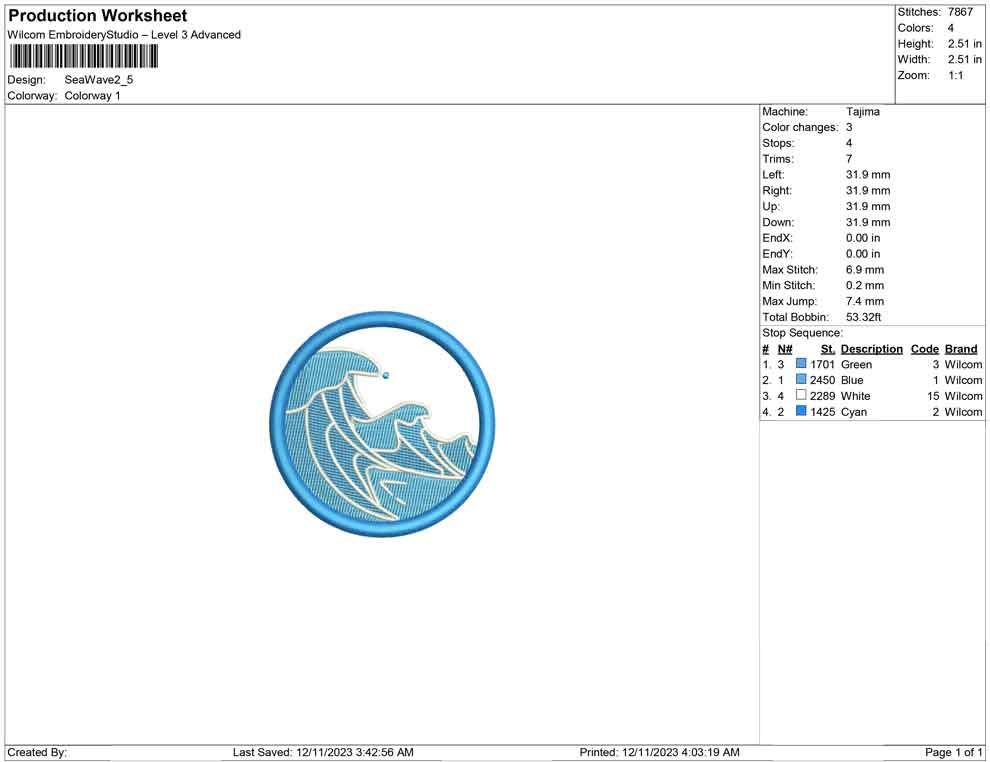This screenshot has height=762, width=990.
Task: Click the Green 1701 thread color swatch
Action: coord(801,365)
